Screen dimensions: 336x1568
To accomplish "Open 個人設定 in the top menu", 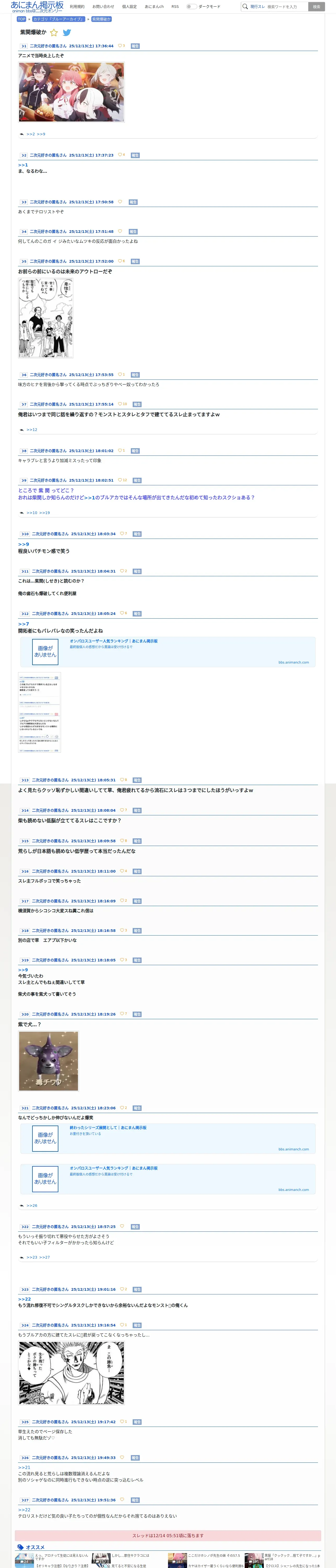I will [129, 7].
